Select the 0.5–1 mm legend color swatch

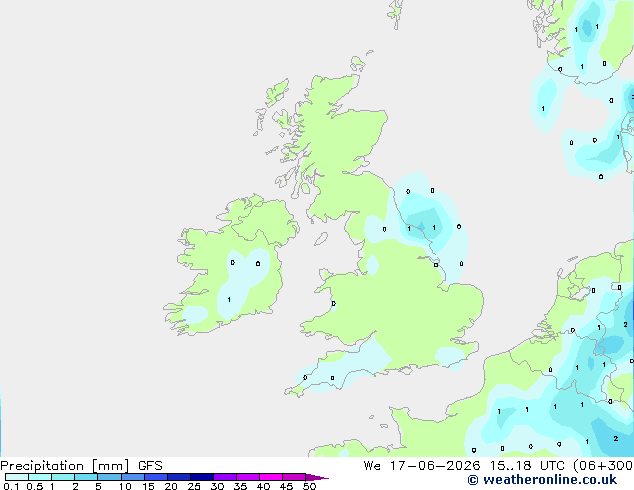click(40, 477)
